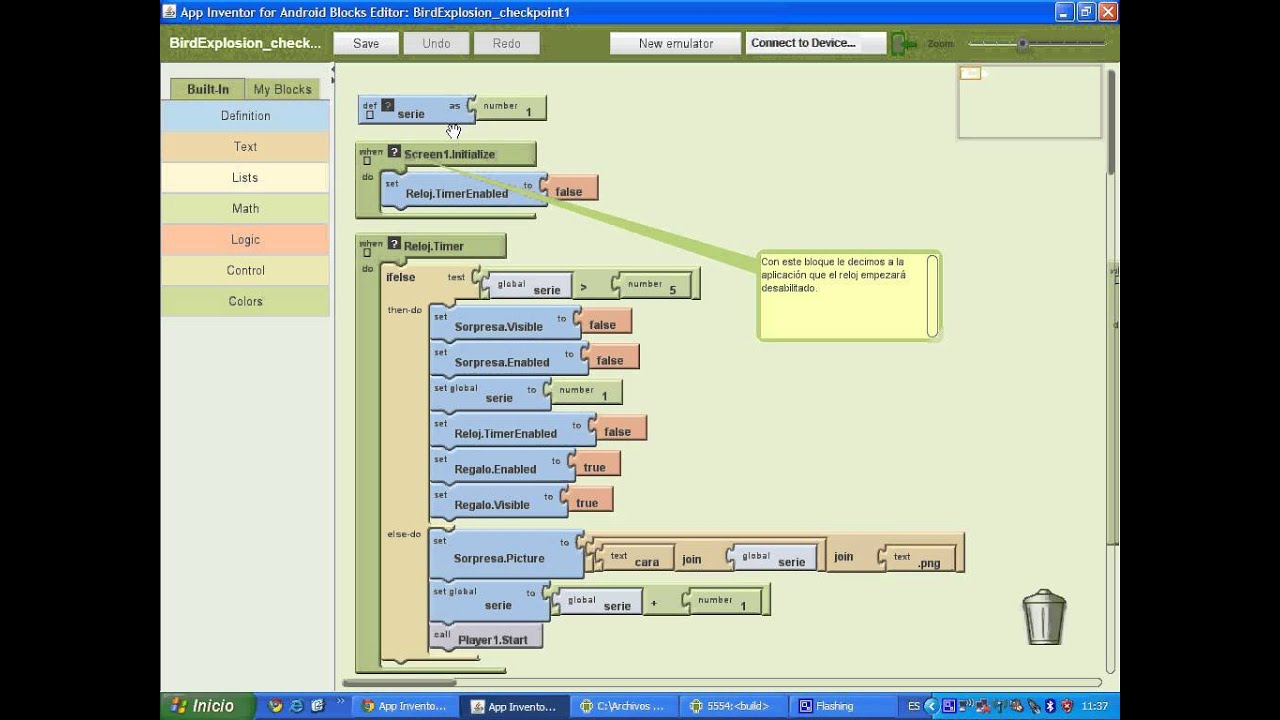Toggle collapse box on the Reloj.Timer block

click(366, 253)
